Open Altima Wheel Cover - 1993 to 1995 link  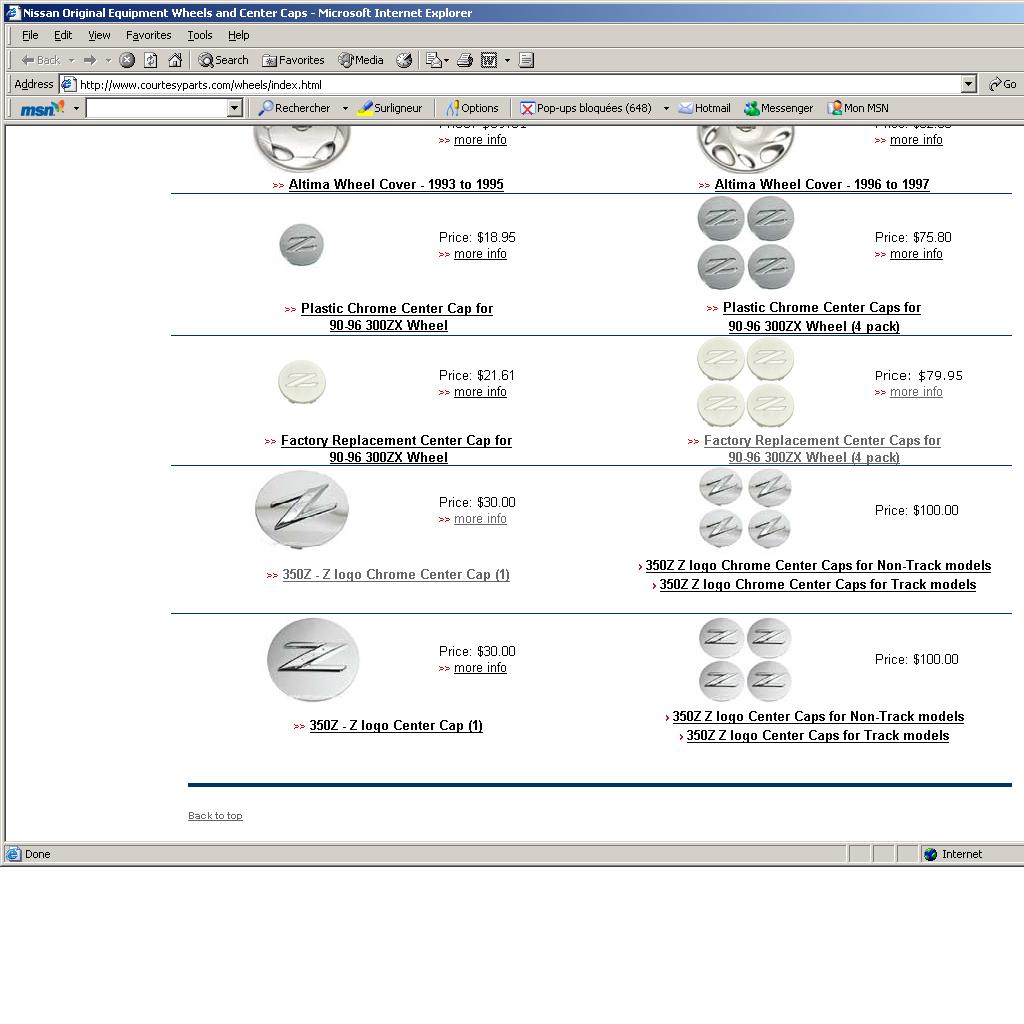[x=396, y=185]
